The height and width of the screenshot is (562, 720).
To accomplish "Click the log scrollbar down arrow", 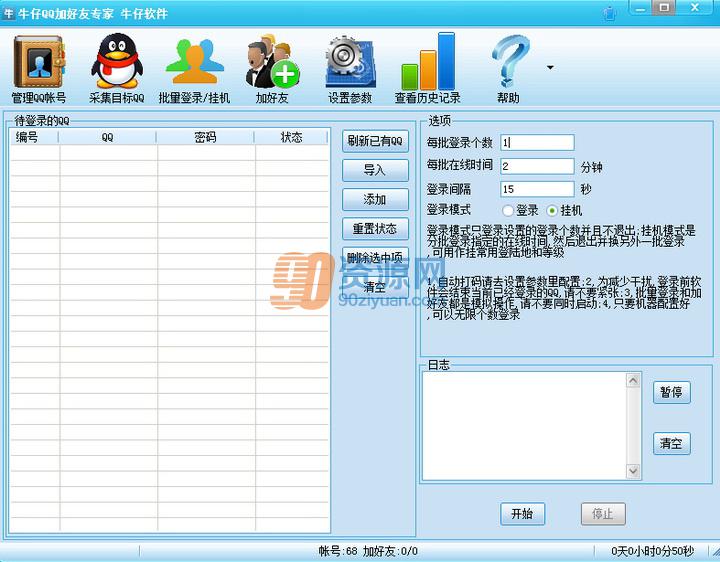I will click(x=633, y=471).
